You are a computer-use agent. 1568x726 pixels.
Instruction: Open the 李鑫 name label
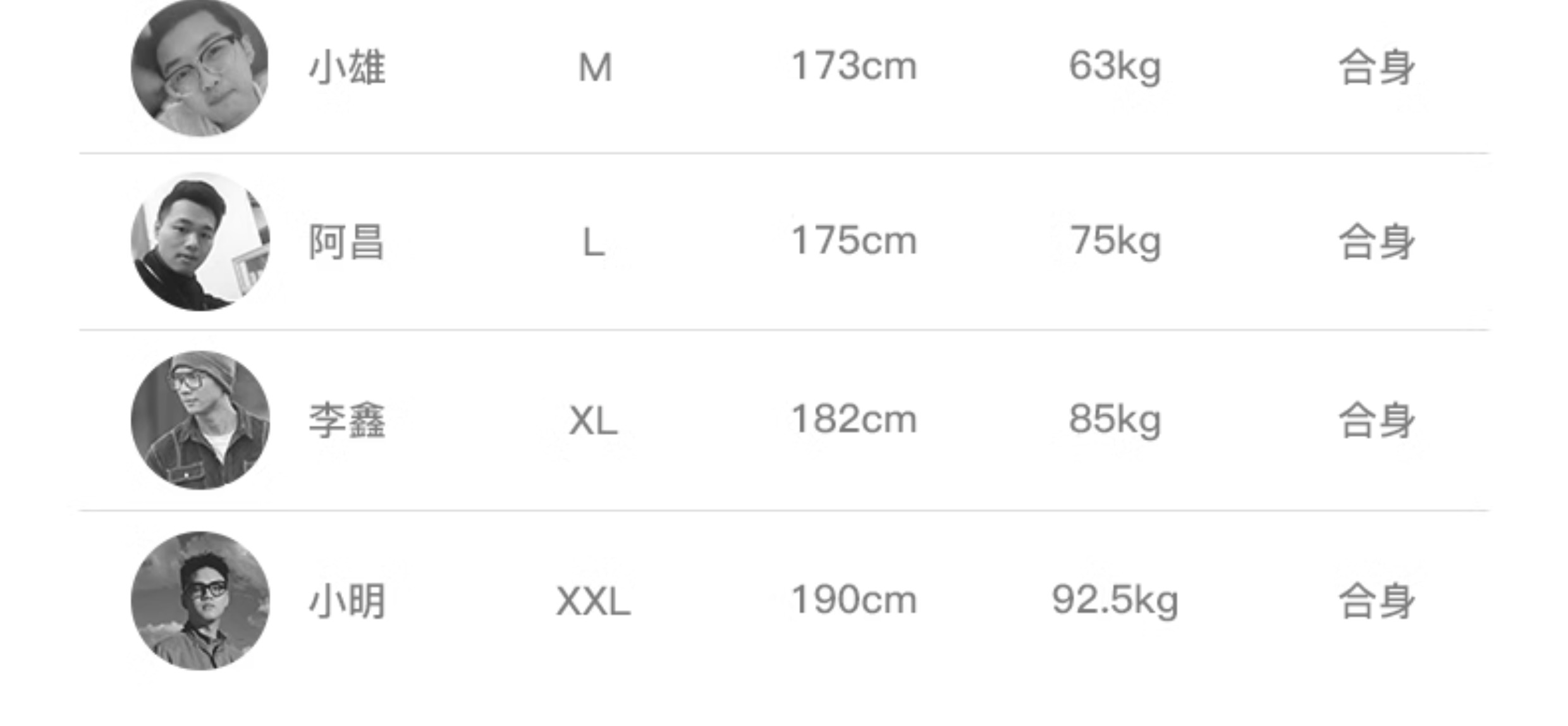[x=347, y=420]
